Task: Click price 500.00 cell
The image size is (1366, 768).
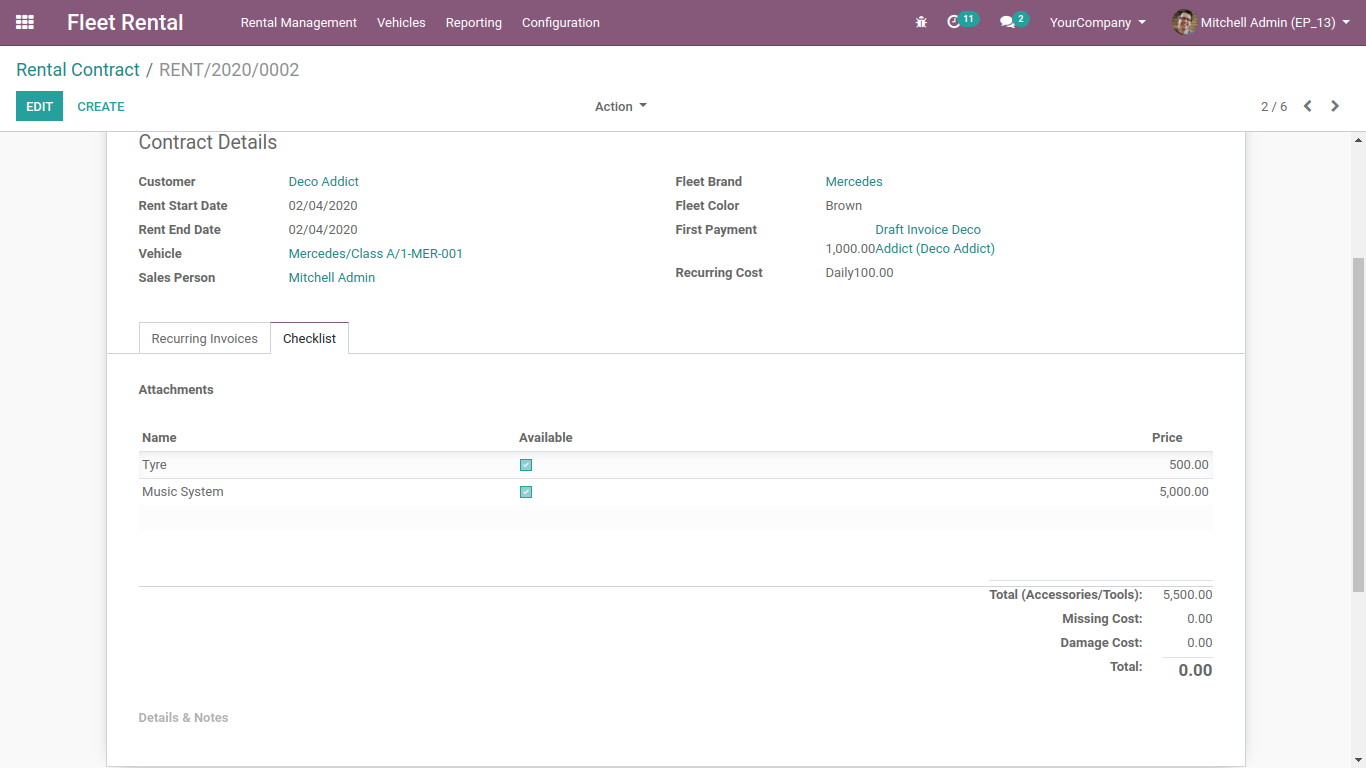Action: (1189, 465)
